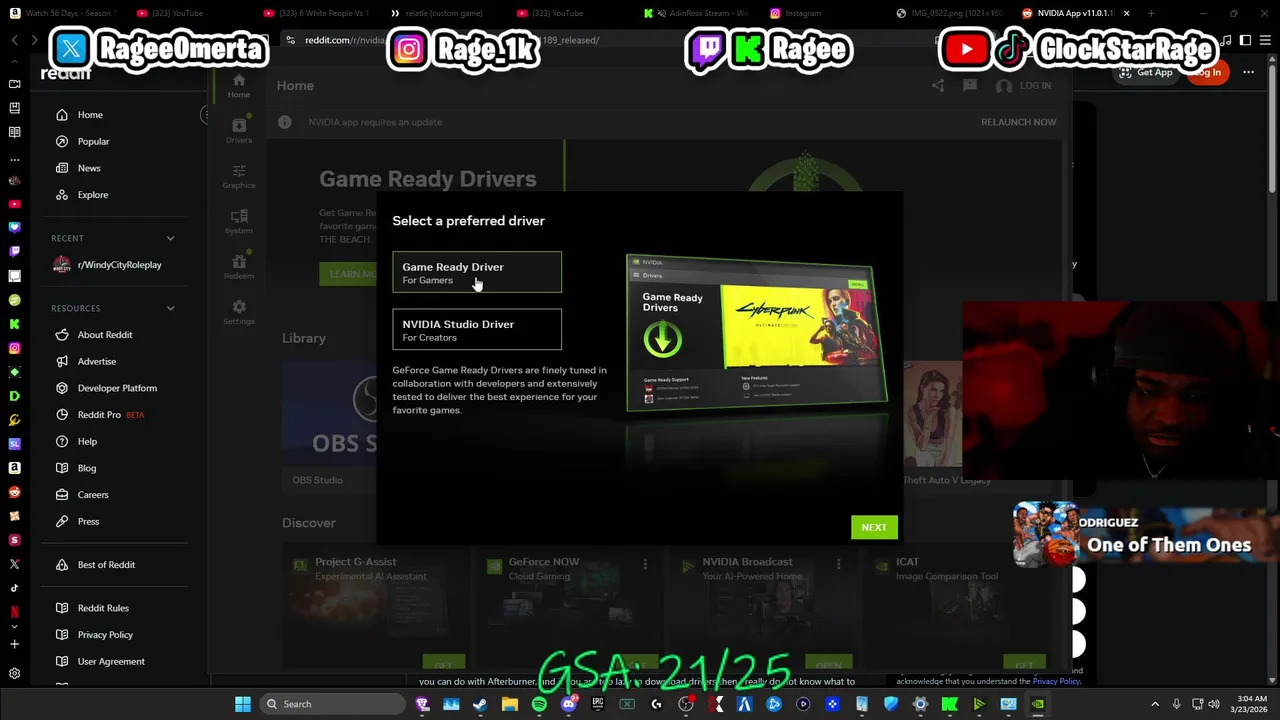
Task: Open NVIDIA Broadcast card options menu
Action: pos(840,565)
